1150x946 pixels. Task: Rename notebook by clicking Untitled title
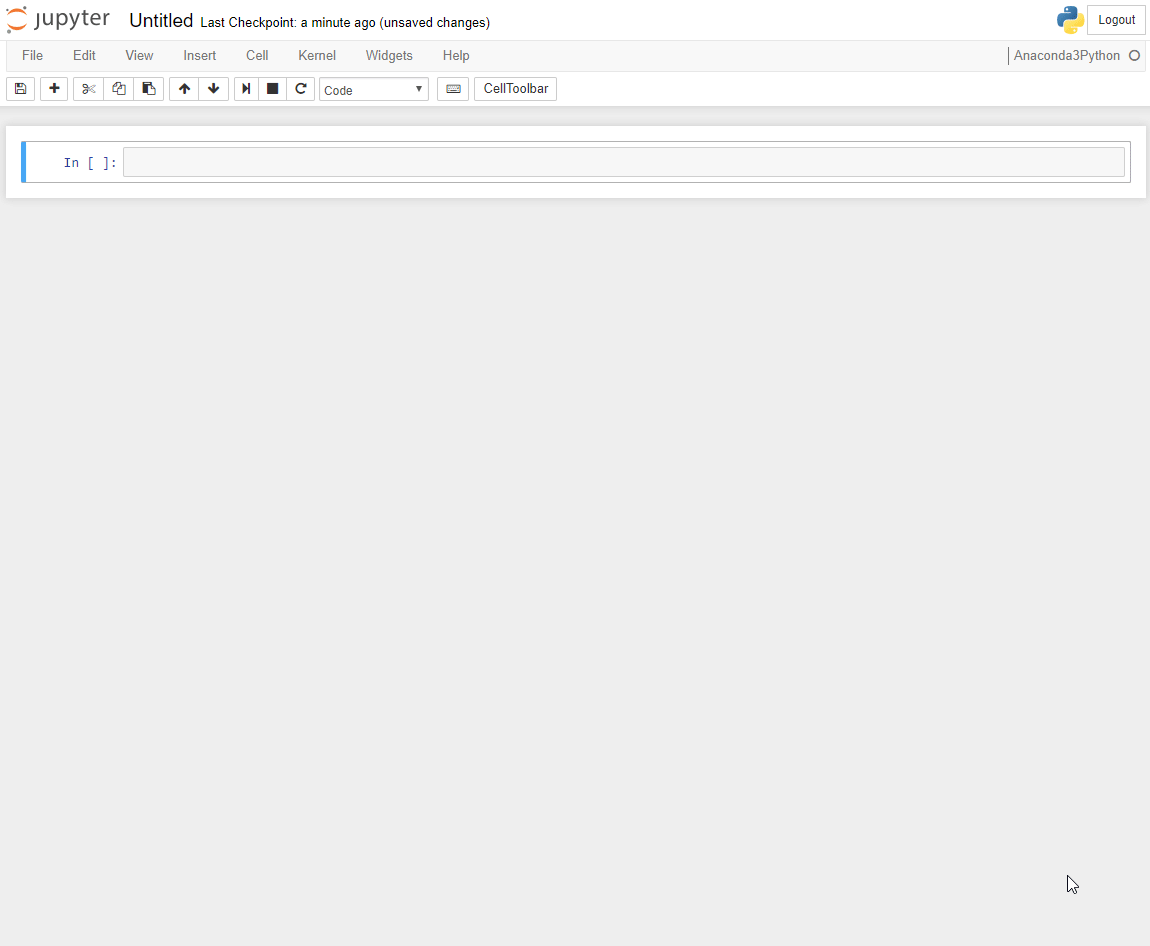(161, 21)
